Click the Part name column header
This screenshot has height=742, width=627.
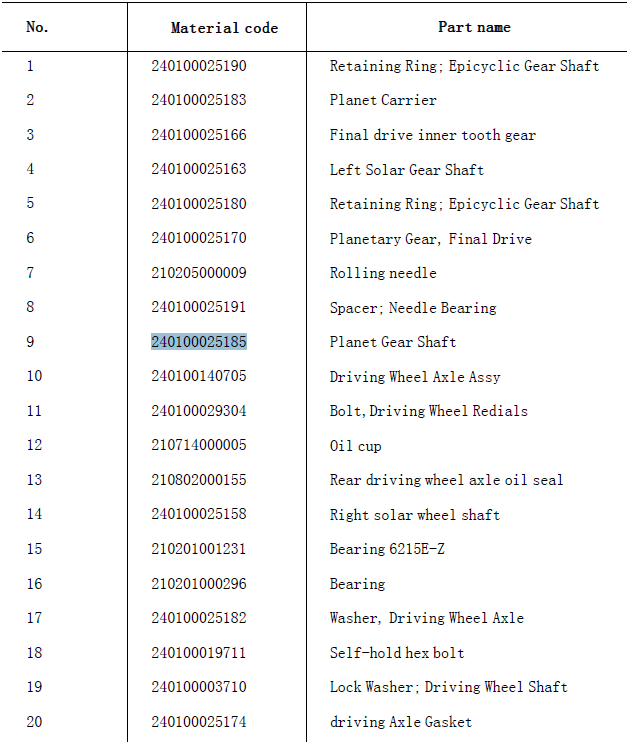click(474, 27)
